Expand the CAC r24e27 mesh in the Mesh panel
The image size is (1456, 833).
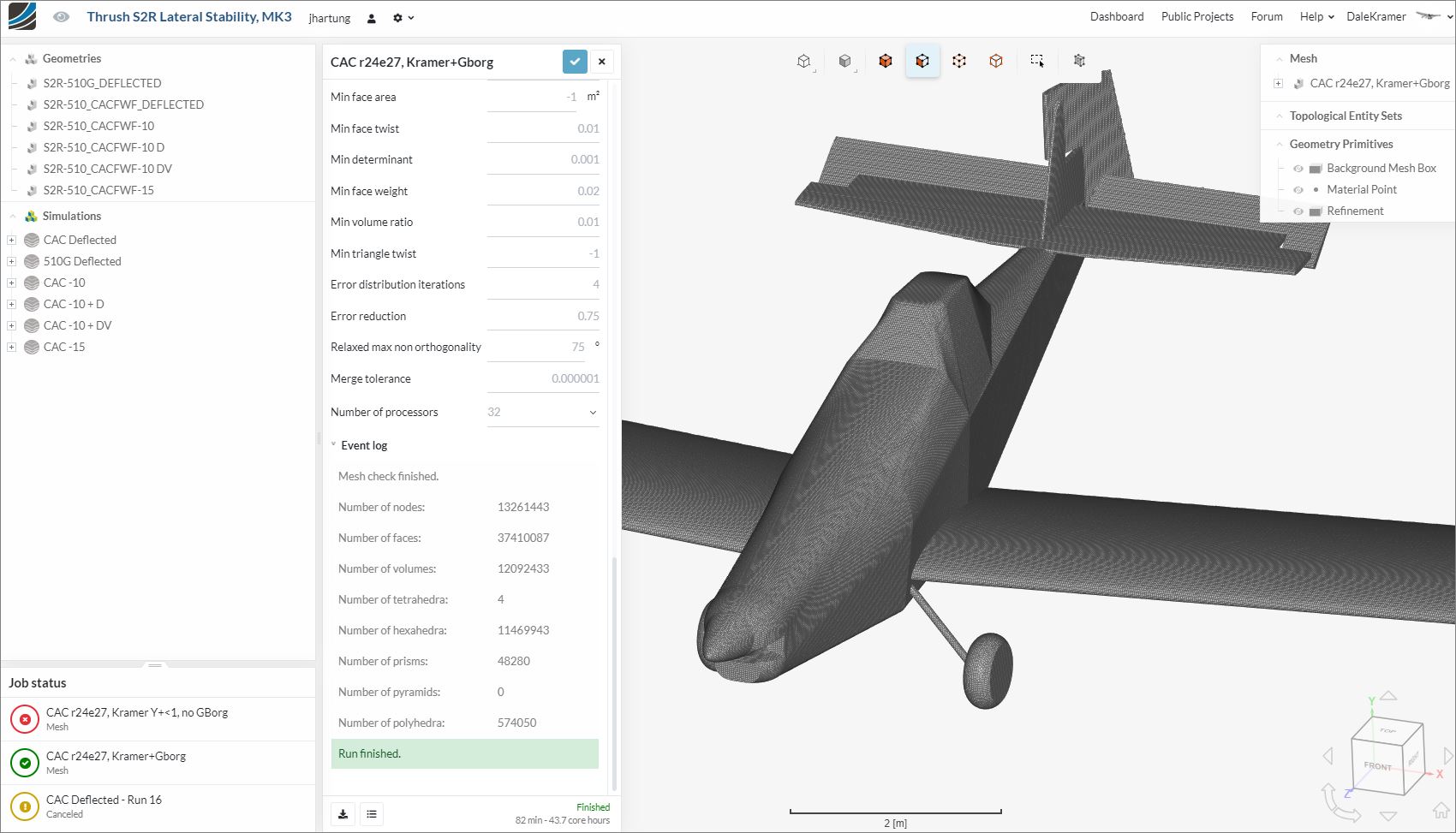1278,84
